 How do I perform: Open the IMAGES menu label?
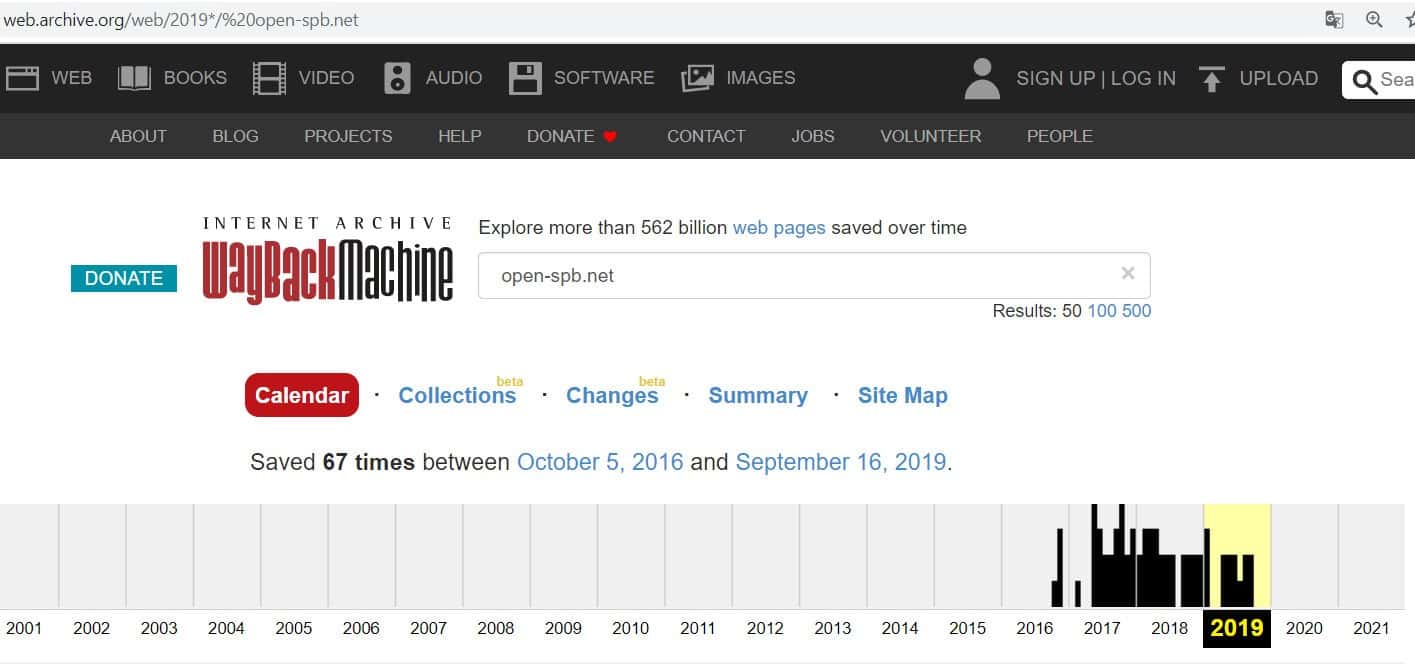[761, 78]
